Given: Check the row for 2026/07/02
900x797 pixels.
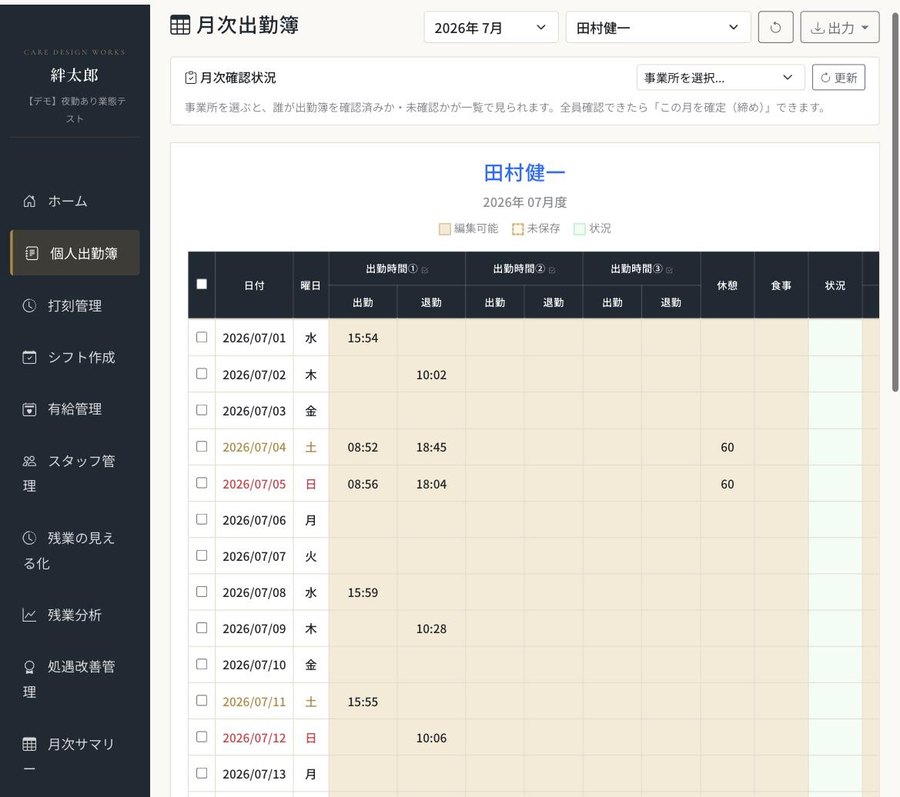Looking at the screenshot, I should tap(201, 374).
